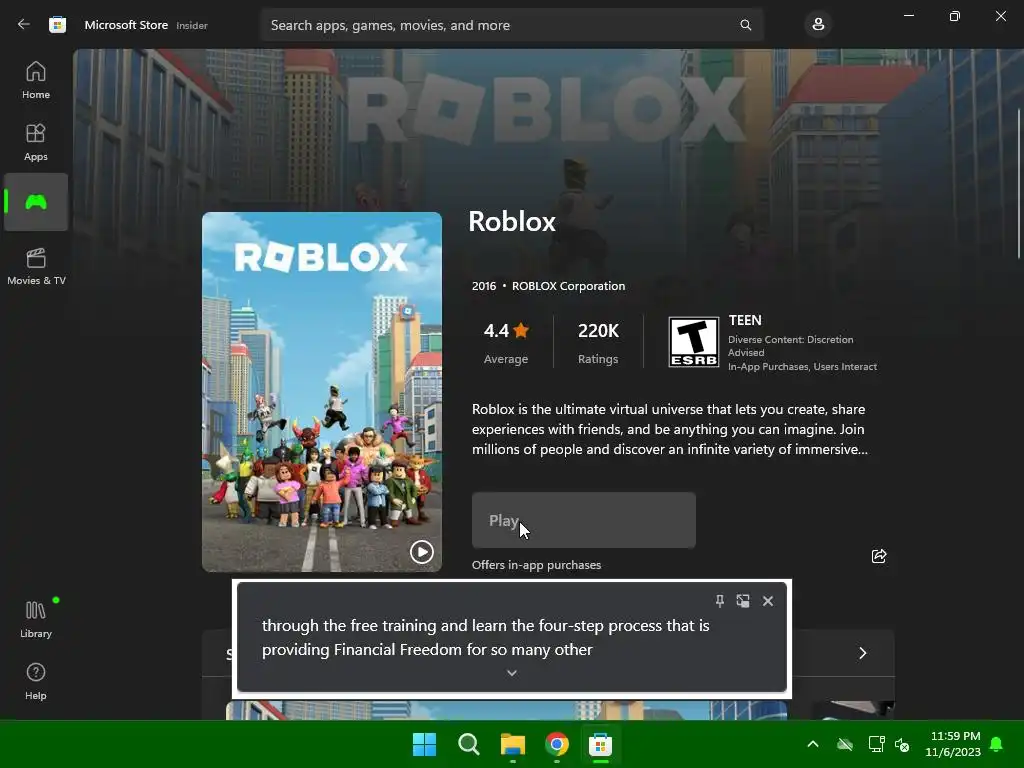
Task: Click the network display tray icon
Action: [x=876, y=744]
